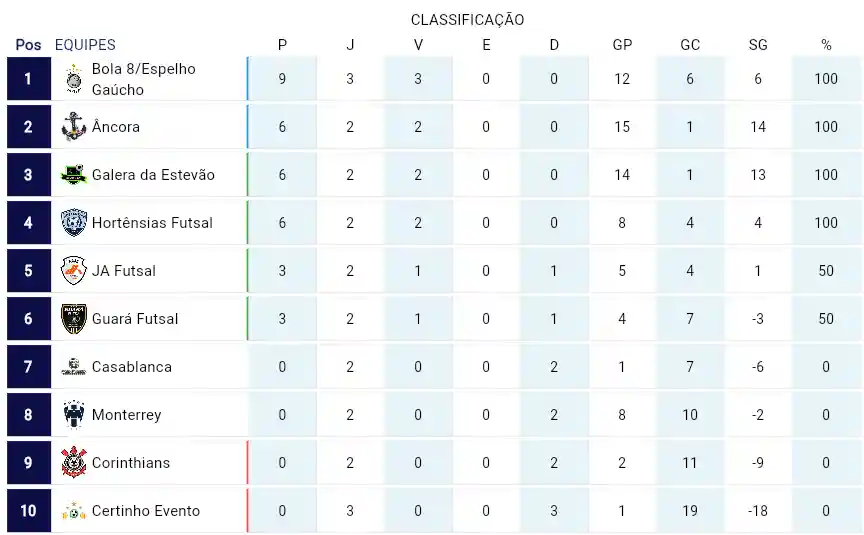Click the CLASSIFICAÇÃO table title
Image resolution: width=864 pixels, height=535 pixels.
click(467, 20)
